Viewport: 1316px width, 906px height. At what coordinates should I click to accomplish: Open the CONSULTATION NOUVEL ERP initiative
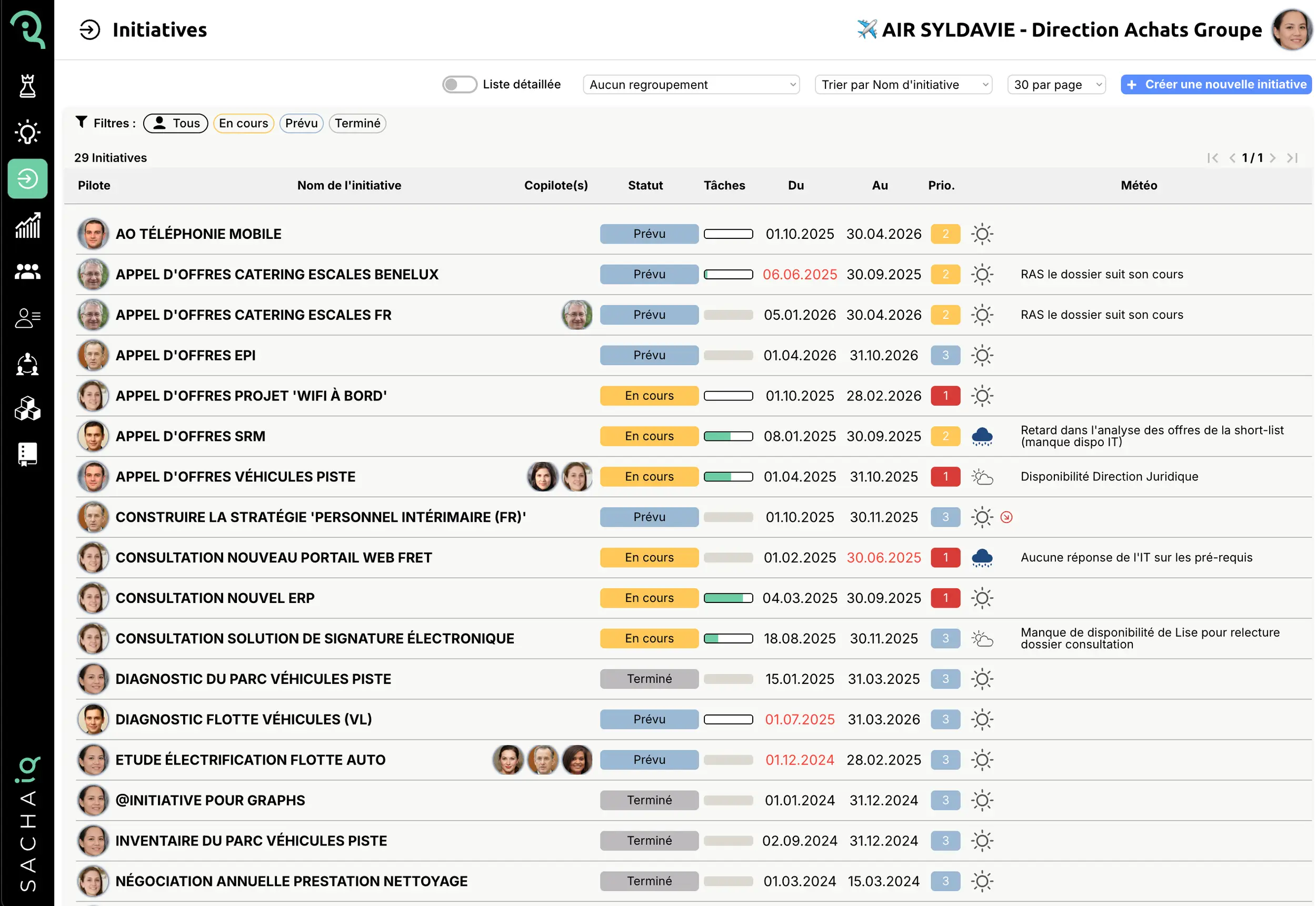[x=215, y=598]
